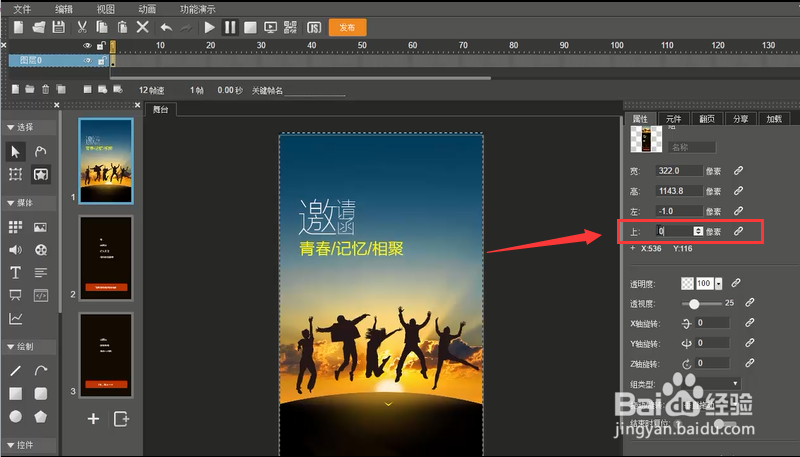This screenshot has width=800, height=457.
Task: Select the paragraph text tool
Action: (40, 273)
